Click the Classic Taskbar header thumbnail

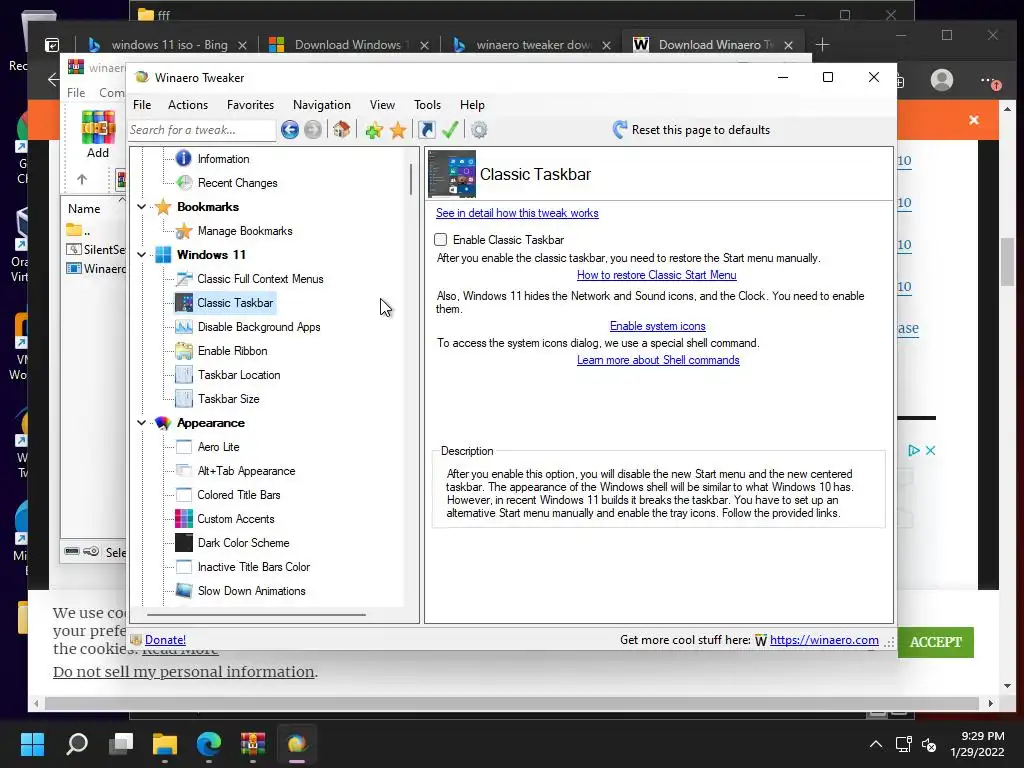tap(452, 174)
